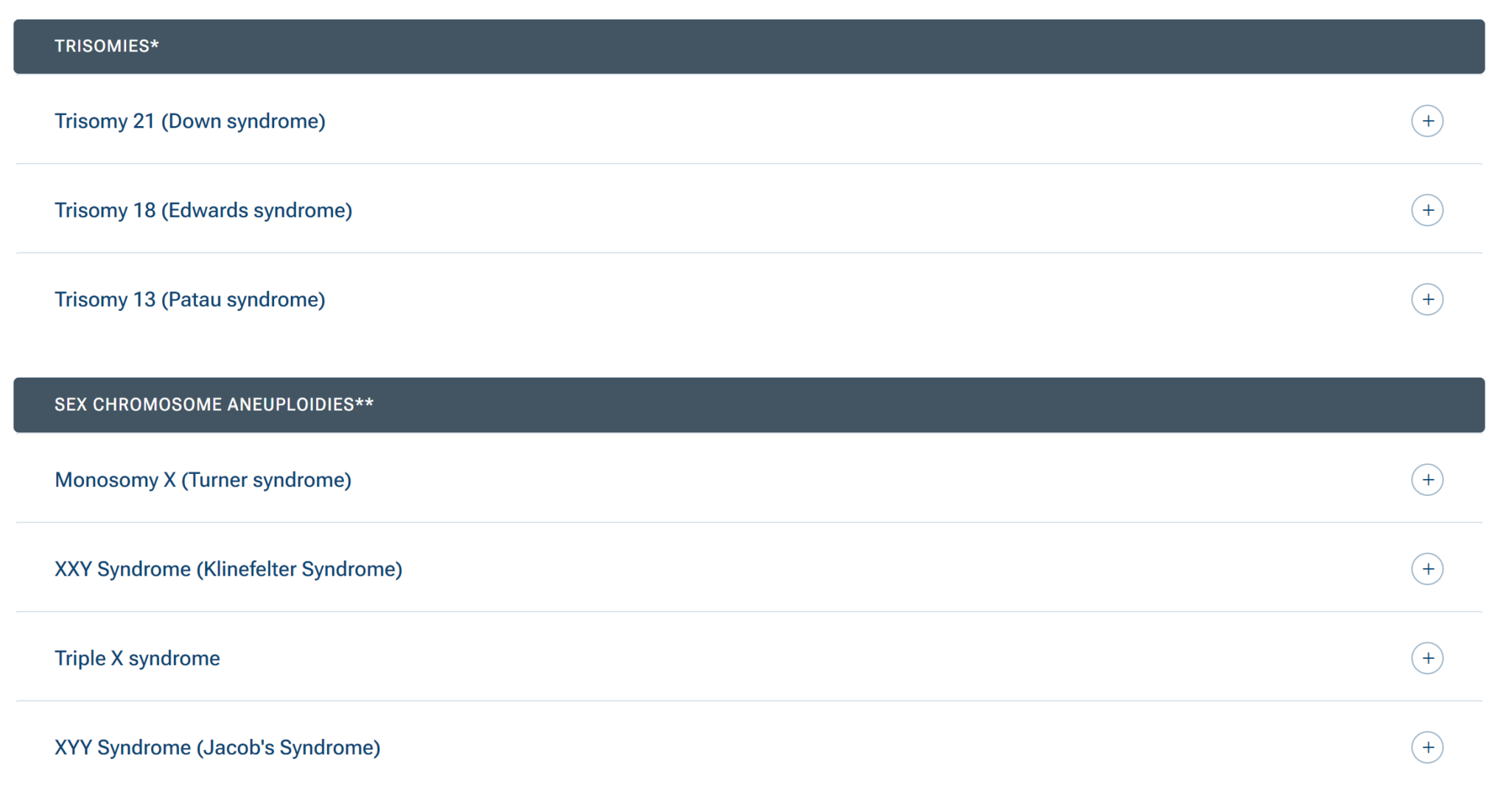Open XYY Syndrome (Jacob's Syndrome) text

(x=217, y=747)
